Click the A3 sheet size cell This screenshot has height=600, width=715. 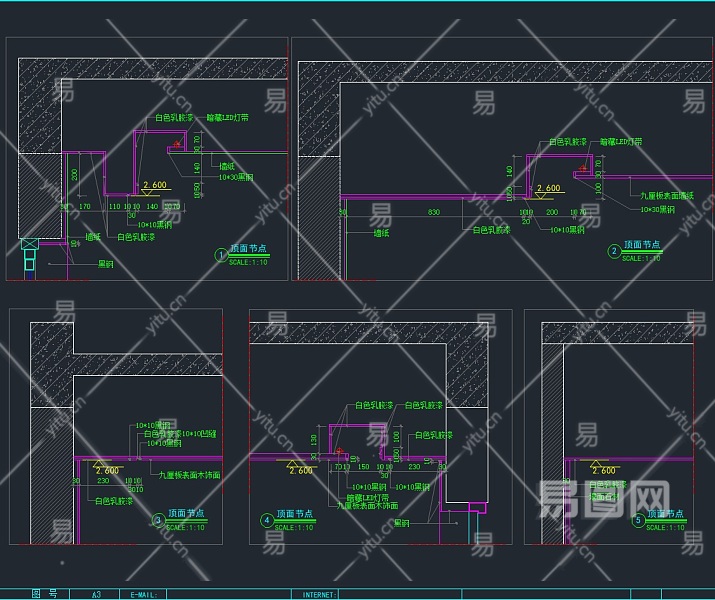(96, 595)
